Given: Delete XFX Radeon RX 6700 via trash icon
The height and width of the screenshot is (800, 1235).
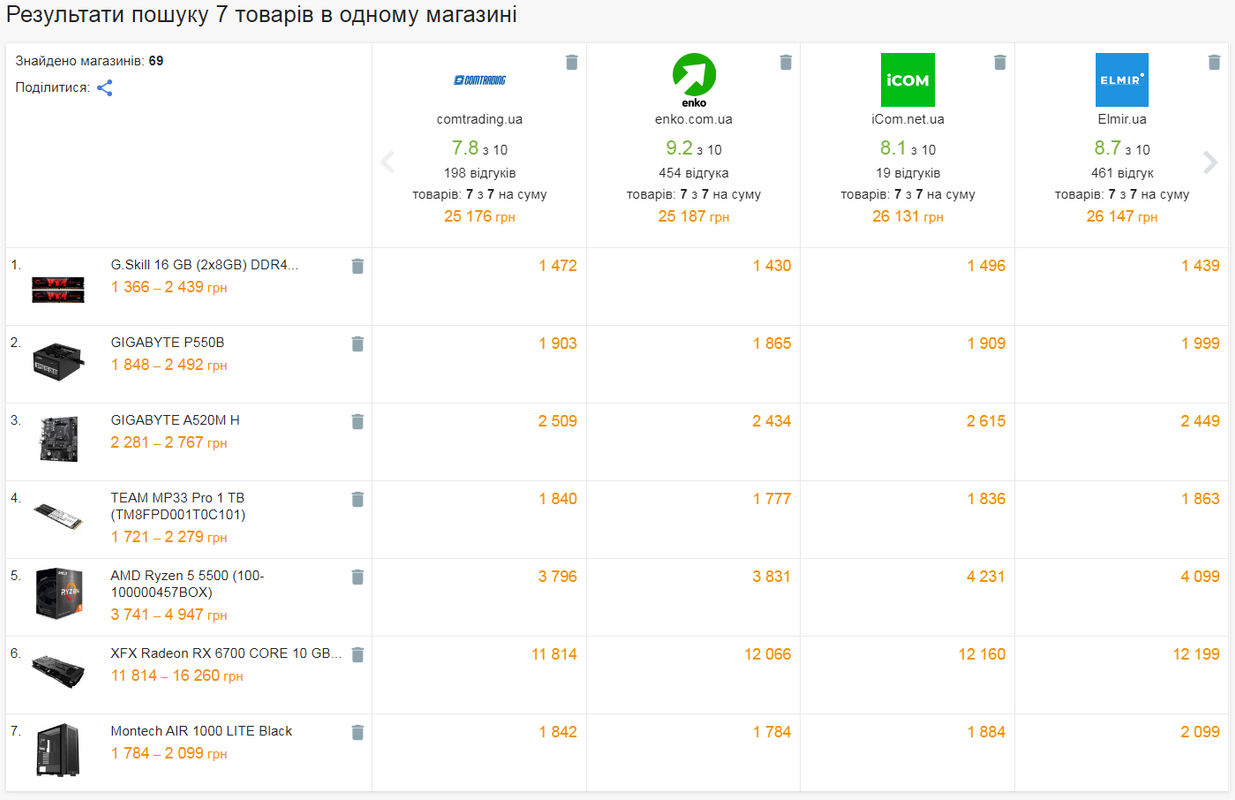Looking at the screenshot, I should tap(358, 655).
